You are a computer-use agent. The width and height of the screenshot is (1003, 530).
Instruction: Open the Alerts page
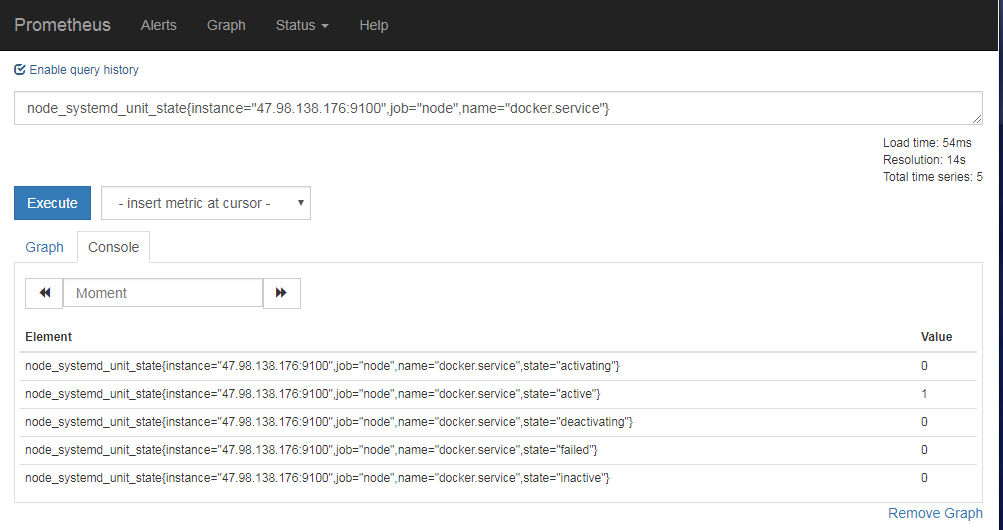coord(159,25)
